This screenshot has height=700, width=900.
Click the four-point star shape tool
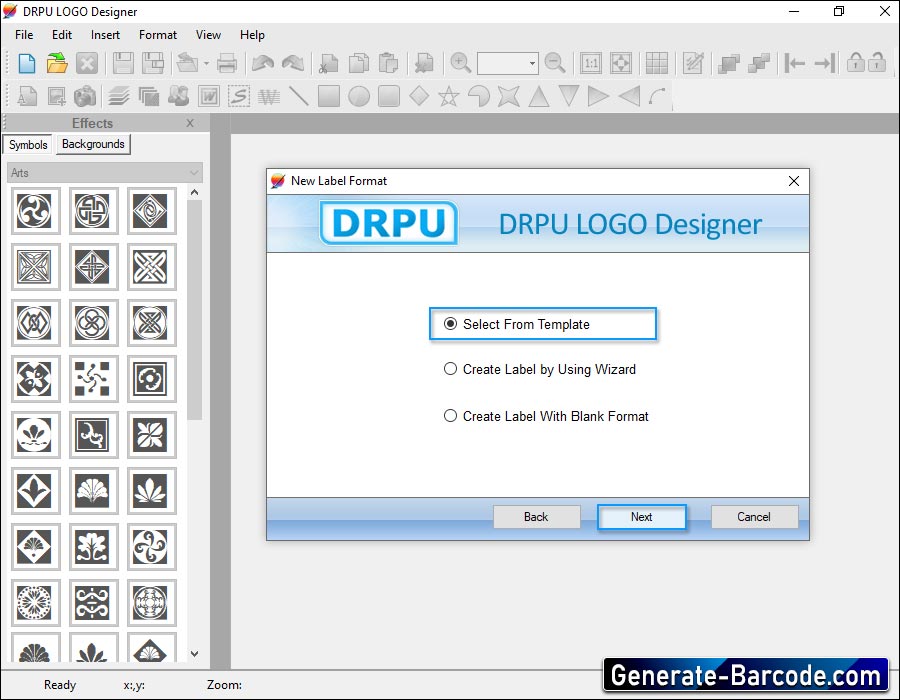[509, 96]
